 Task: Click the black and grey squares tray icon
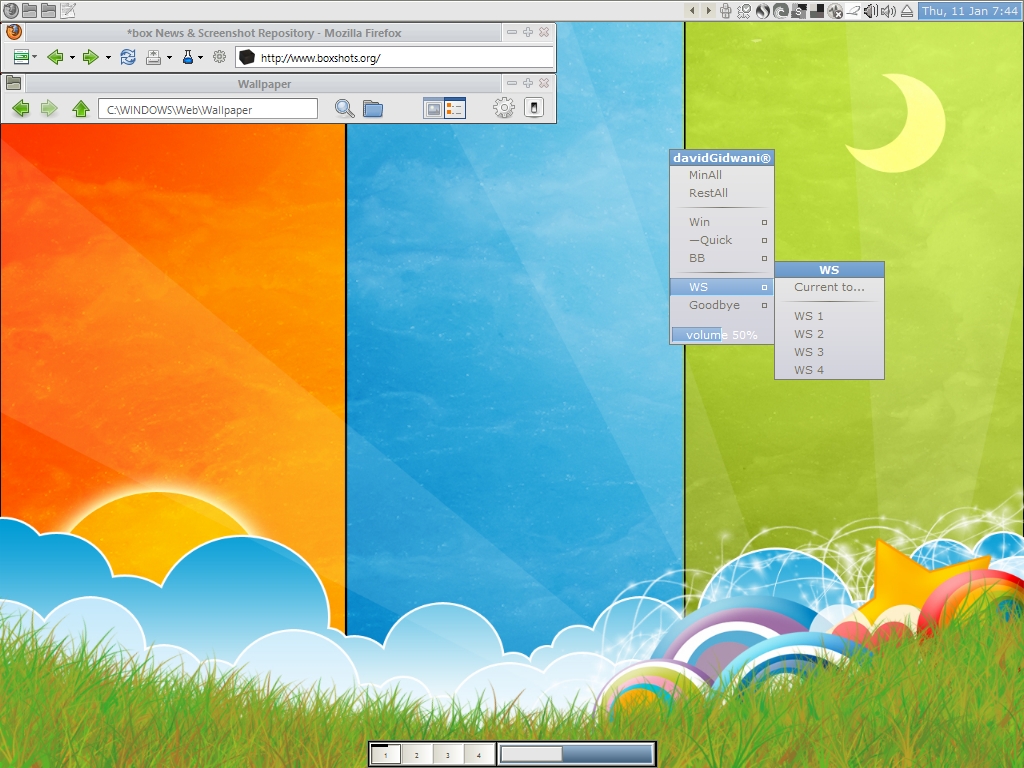click(816, 10)
